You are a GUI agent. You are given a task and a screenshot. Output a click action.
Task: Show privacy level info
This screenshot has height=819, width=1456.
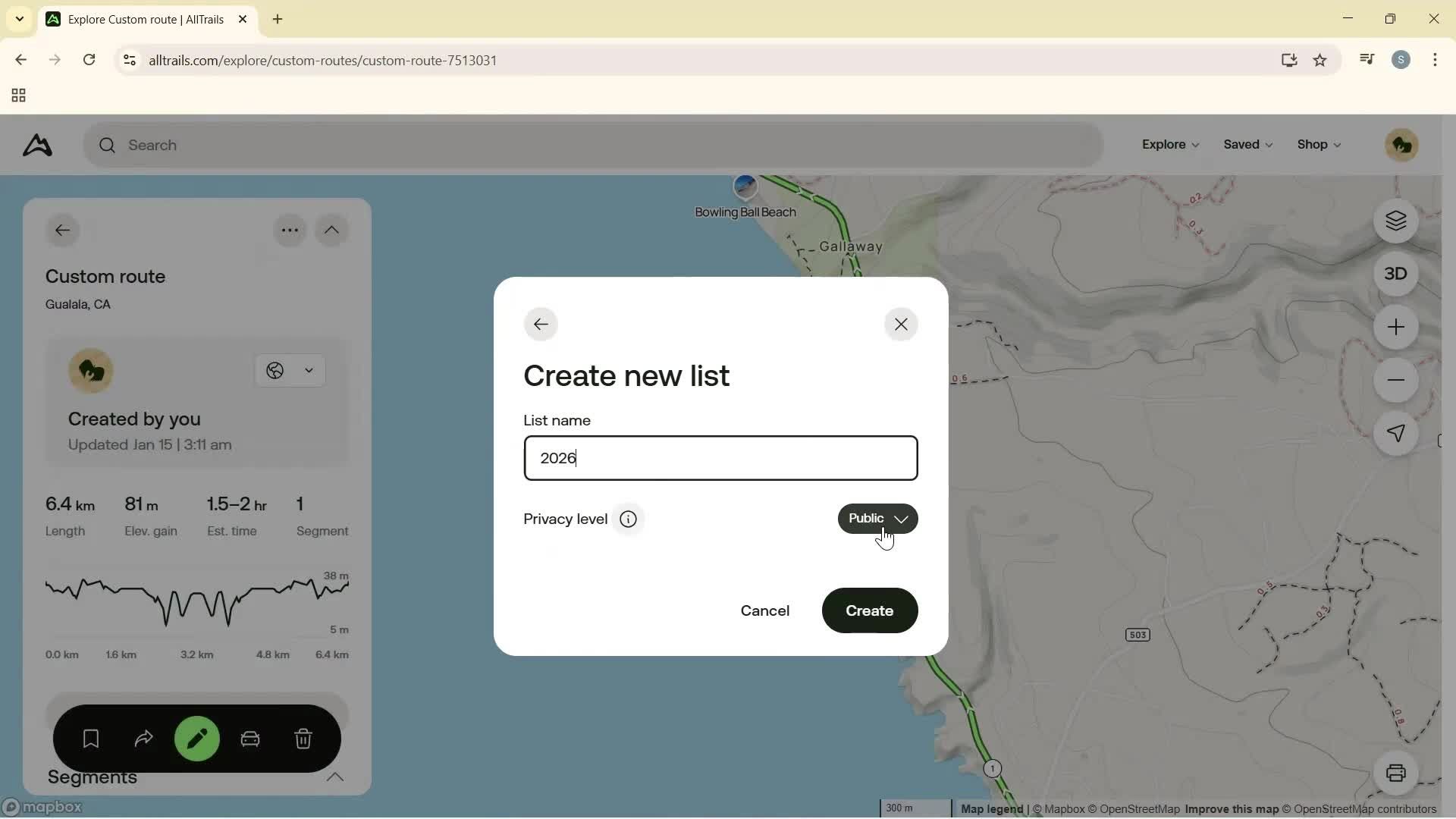tap(628, 519)
